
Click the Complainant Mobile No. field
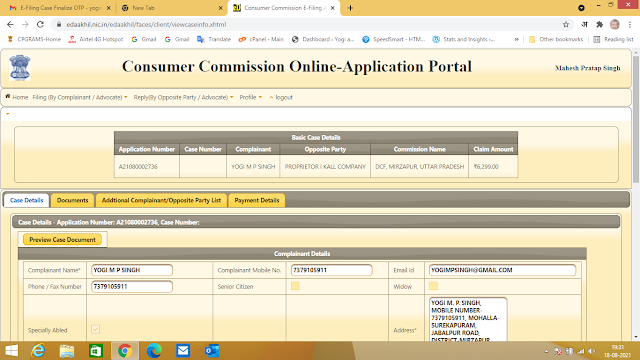coord(331,270)
